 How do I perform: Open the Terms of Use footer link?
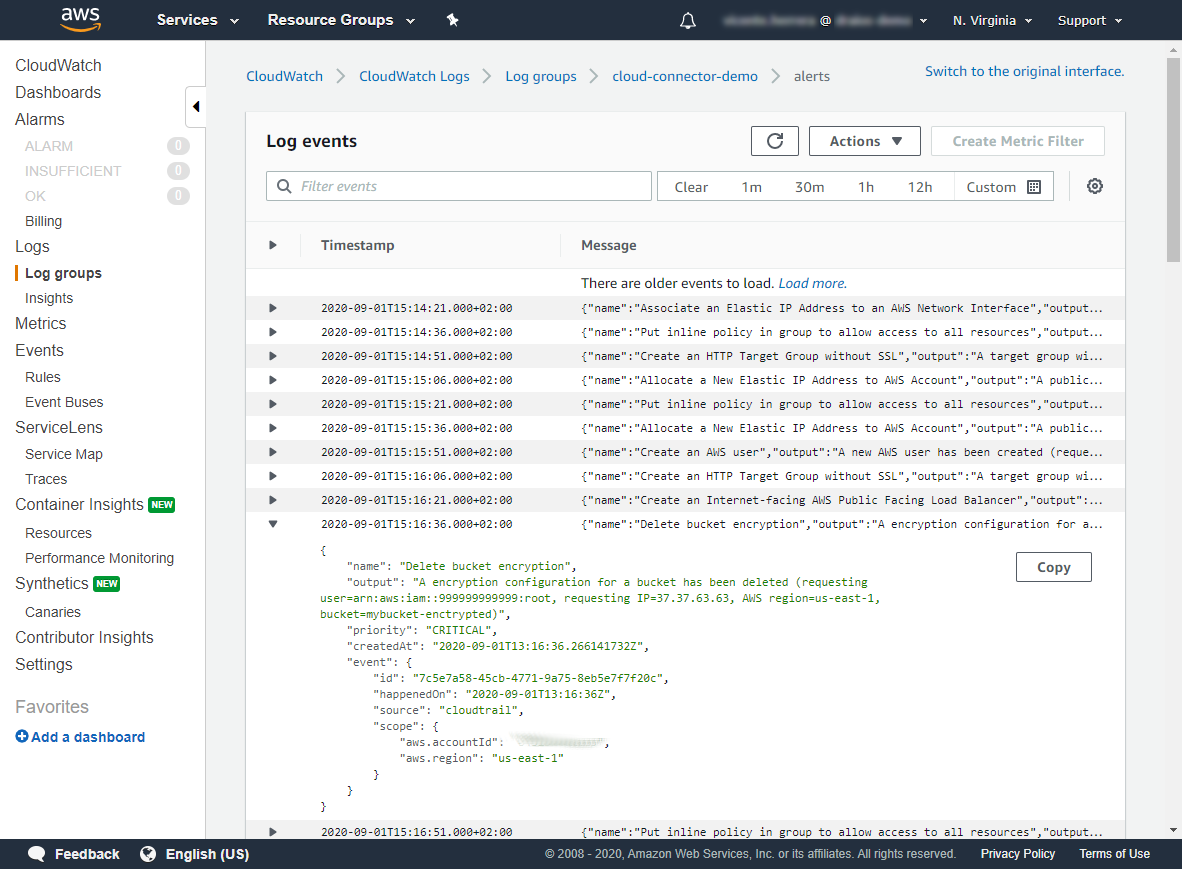tap(1114, 854)
